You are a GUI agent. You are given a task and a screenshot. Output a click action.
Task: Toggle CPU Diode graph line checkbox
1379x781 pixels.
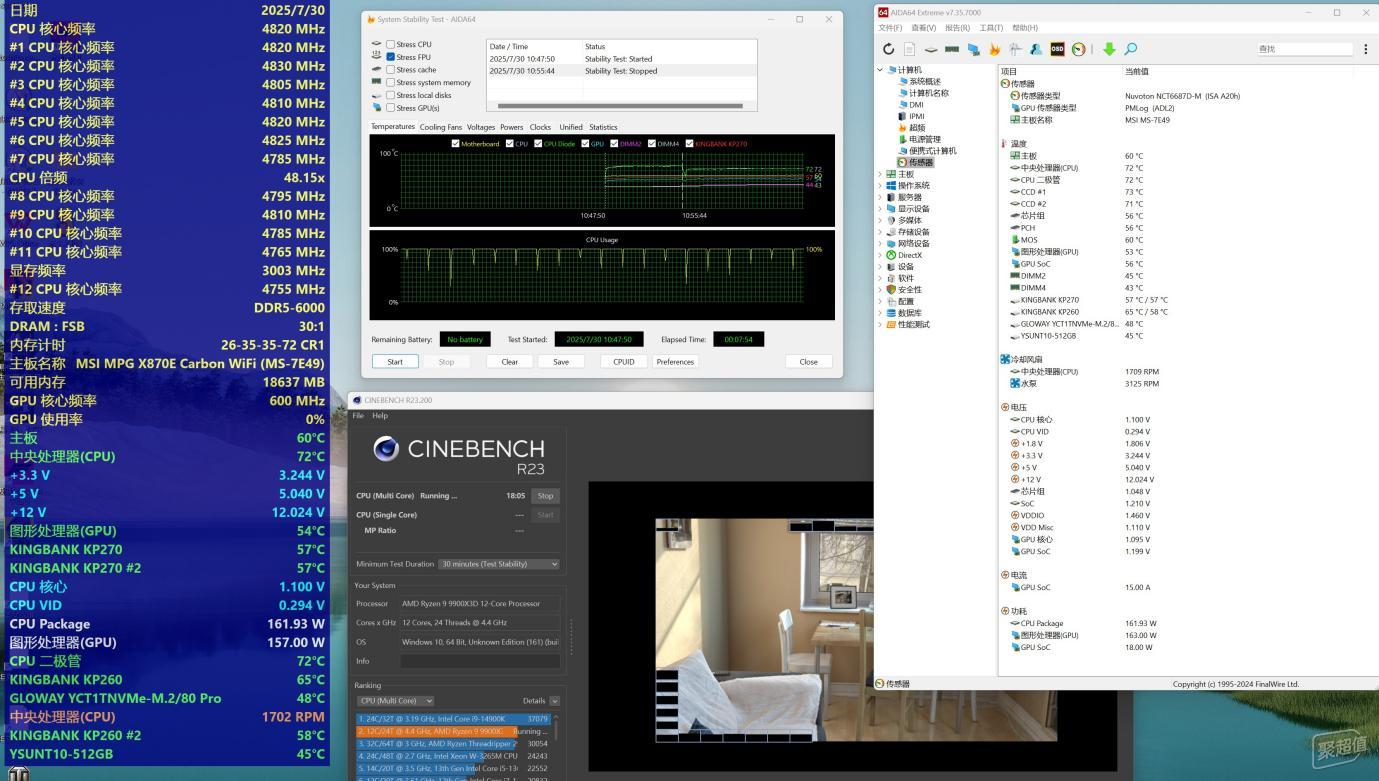pos(538,143)
